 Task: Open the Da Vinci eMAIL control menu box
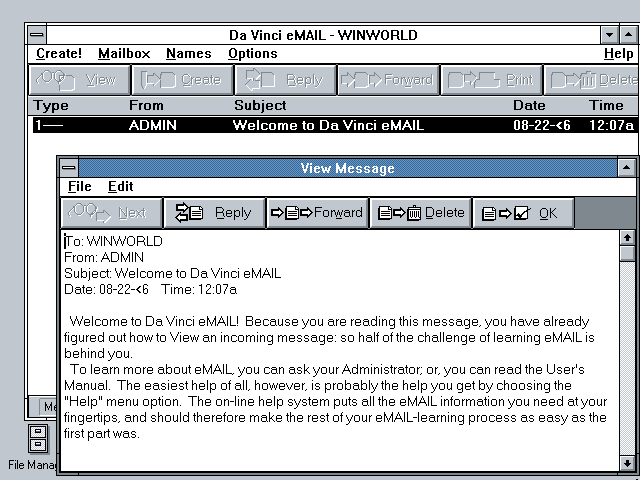(x=37, y=35)
